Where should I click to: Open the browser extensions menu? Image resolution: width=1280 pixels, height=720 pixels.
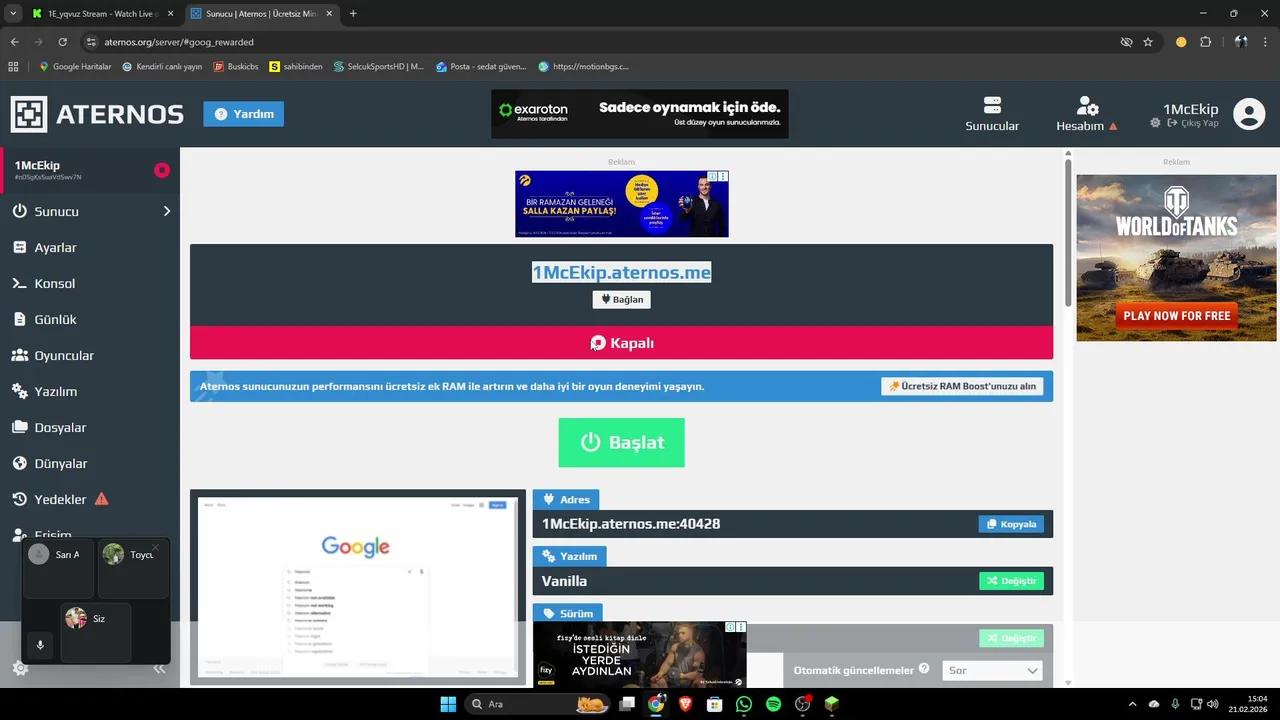pos(1205,42)
